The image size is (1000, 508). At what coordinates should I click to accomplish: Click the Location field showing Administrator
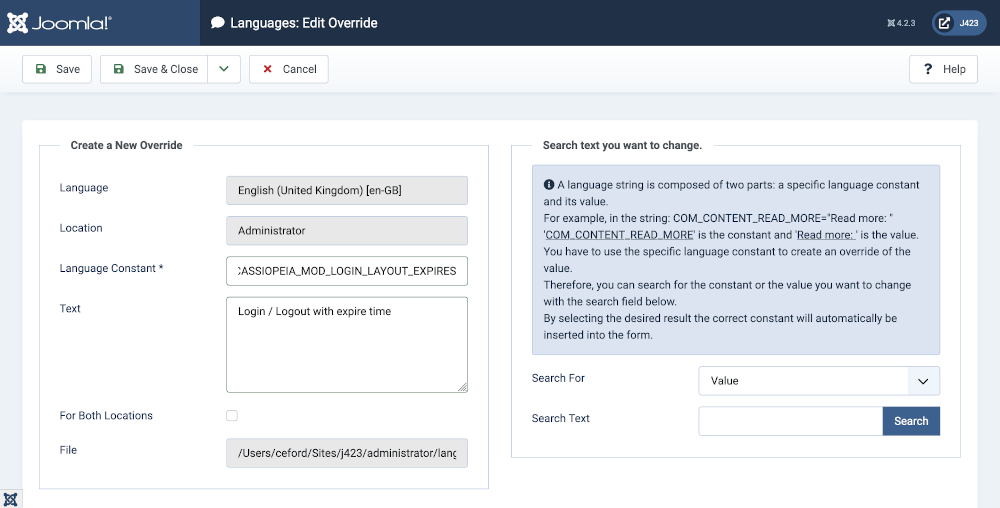click(347, 231)
